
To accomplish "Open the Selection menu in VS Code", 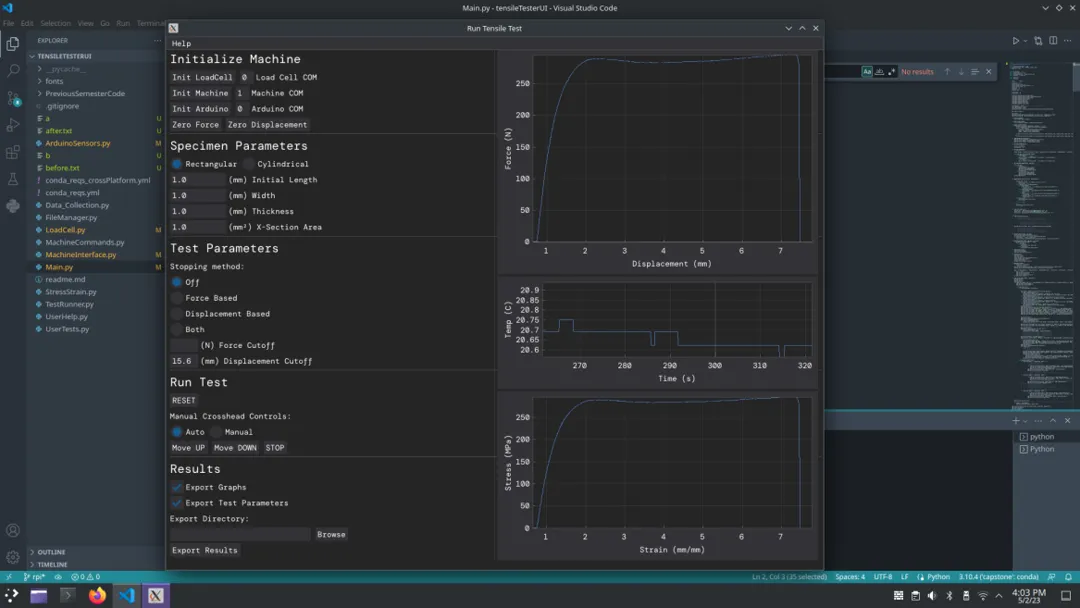I will point(55,23).
